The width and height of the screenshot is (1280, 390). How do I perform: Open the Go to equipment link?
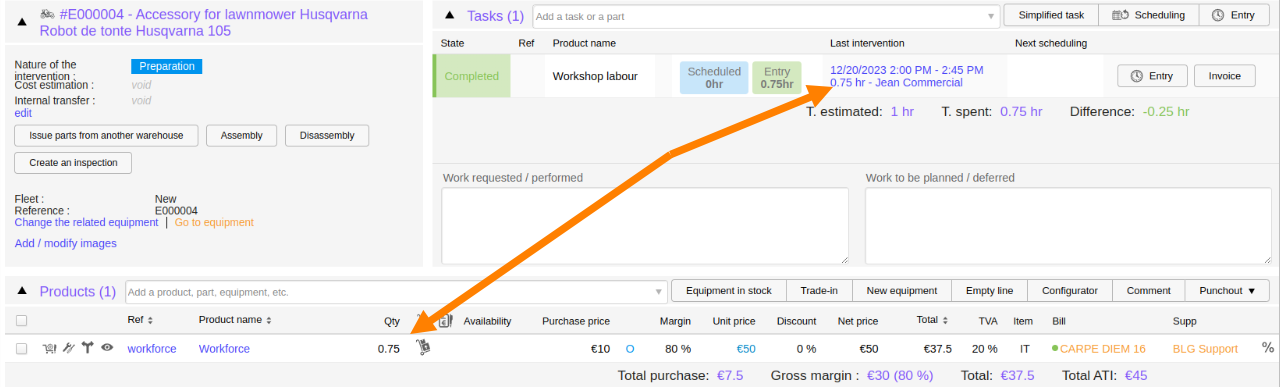(214, 222)
